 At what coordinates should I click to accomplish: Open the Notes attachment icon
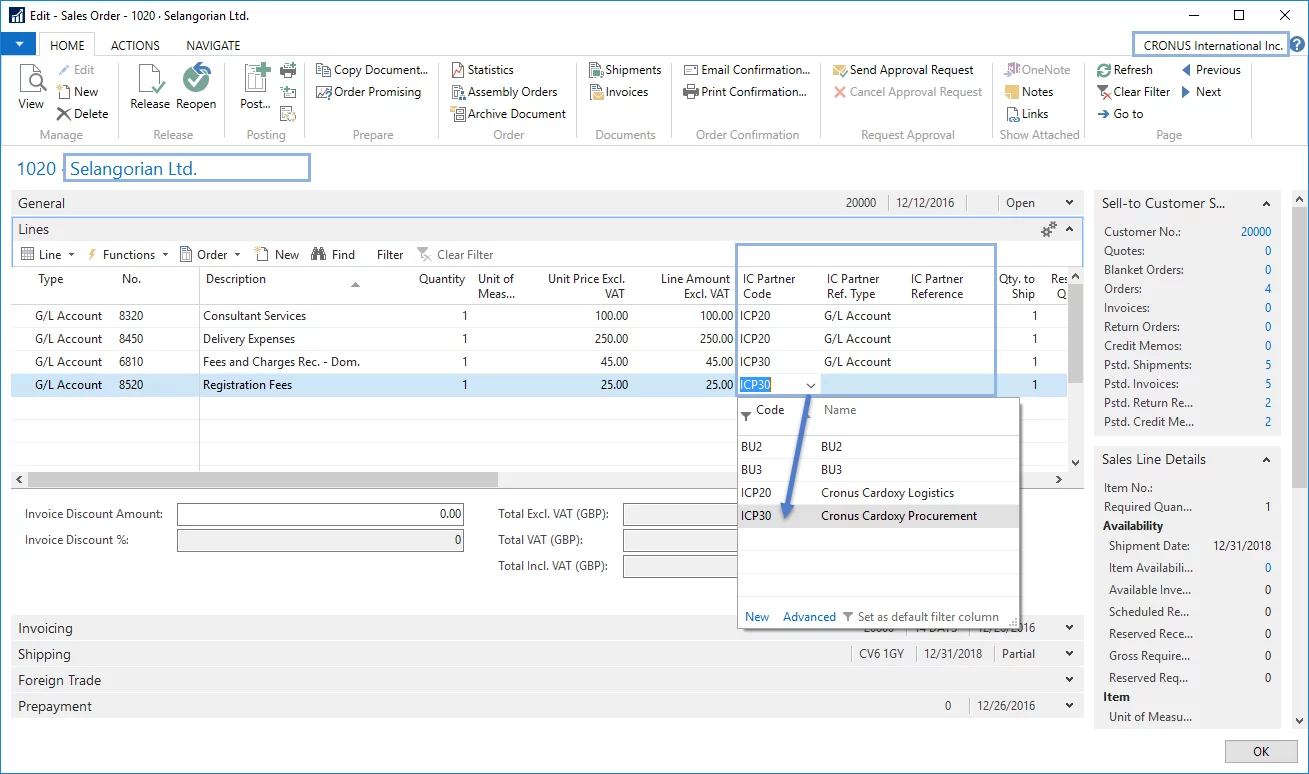(1012, 92)
